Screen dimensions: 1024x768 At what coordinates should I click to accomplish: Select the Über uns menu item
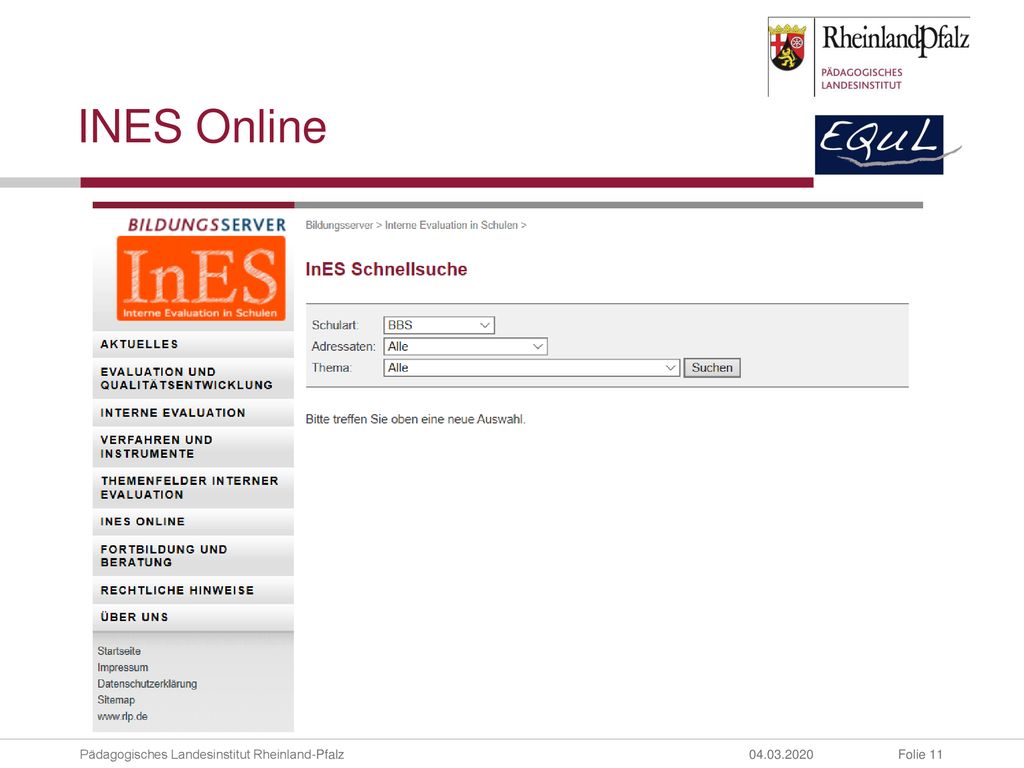193,617
